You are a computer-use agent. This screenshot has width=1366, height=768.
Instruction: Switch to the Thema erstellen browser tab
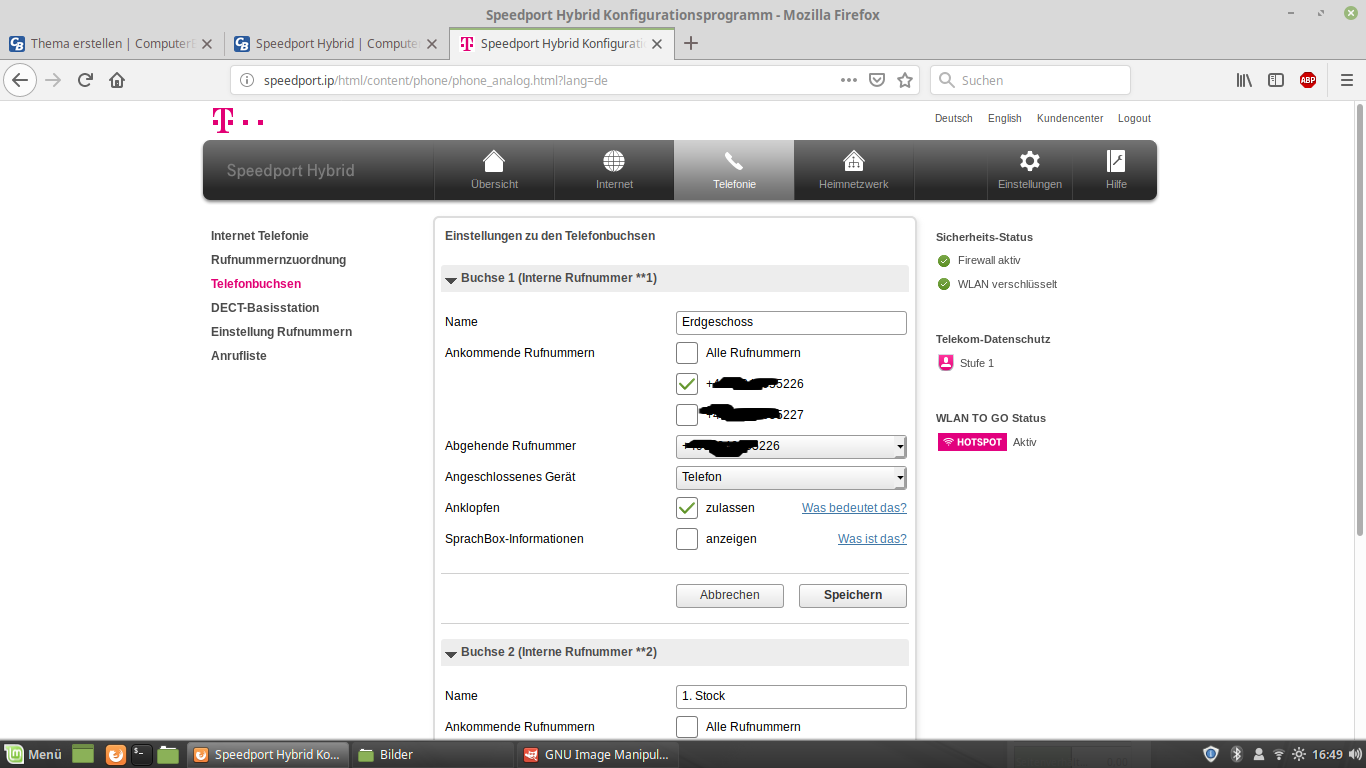click(x=111, y=44)
